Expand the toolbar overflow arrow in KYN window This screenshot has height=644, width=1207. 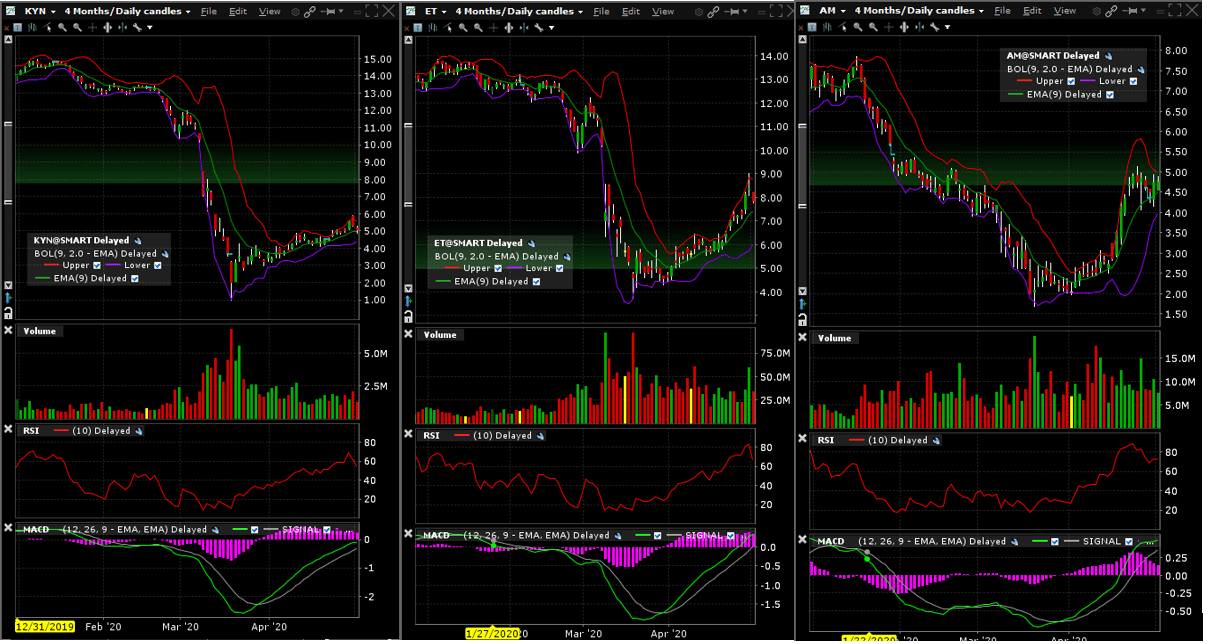150,27
